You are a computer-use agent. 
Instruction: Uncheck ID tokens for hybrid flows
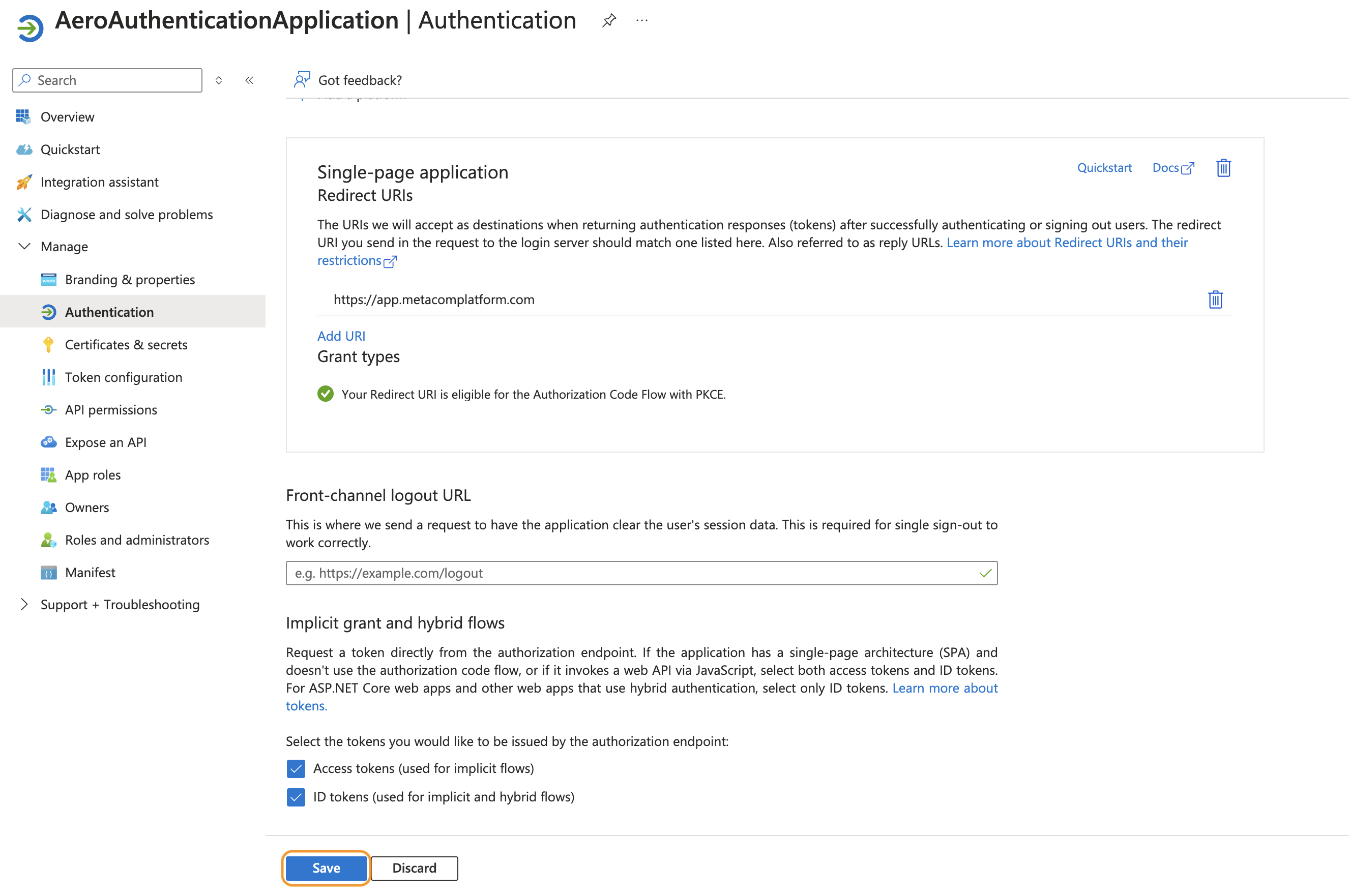point(296,797)
